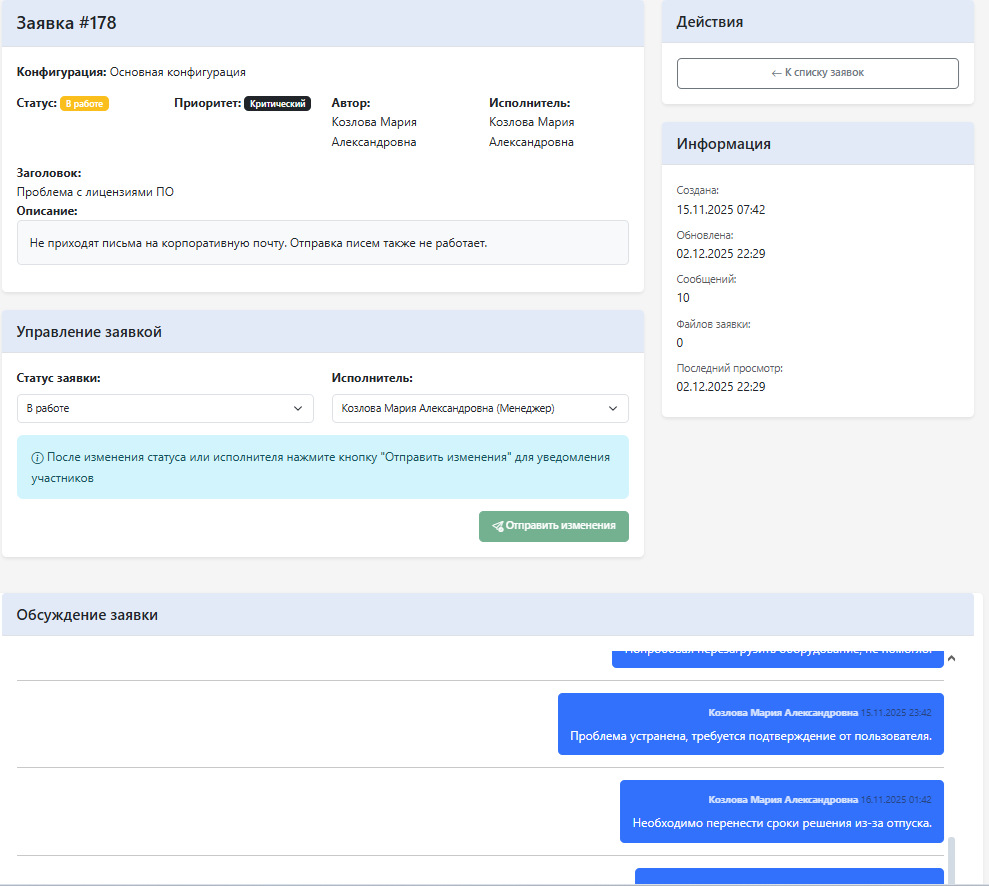Select the "Необходимо перенести сроки" message bubble
This screenshot has height=886, width=989.
point(781,823)
